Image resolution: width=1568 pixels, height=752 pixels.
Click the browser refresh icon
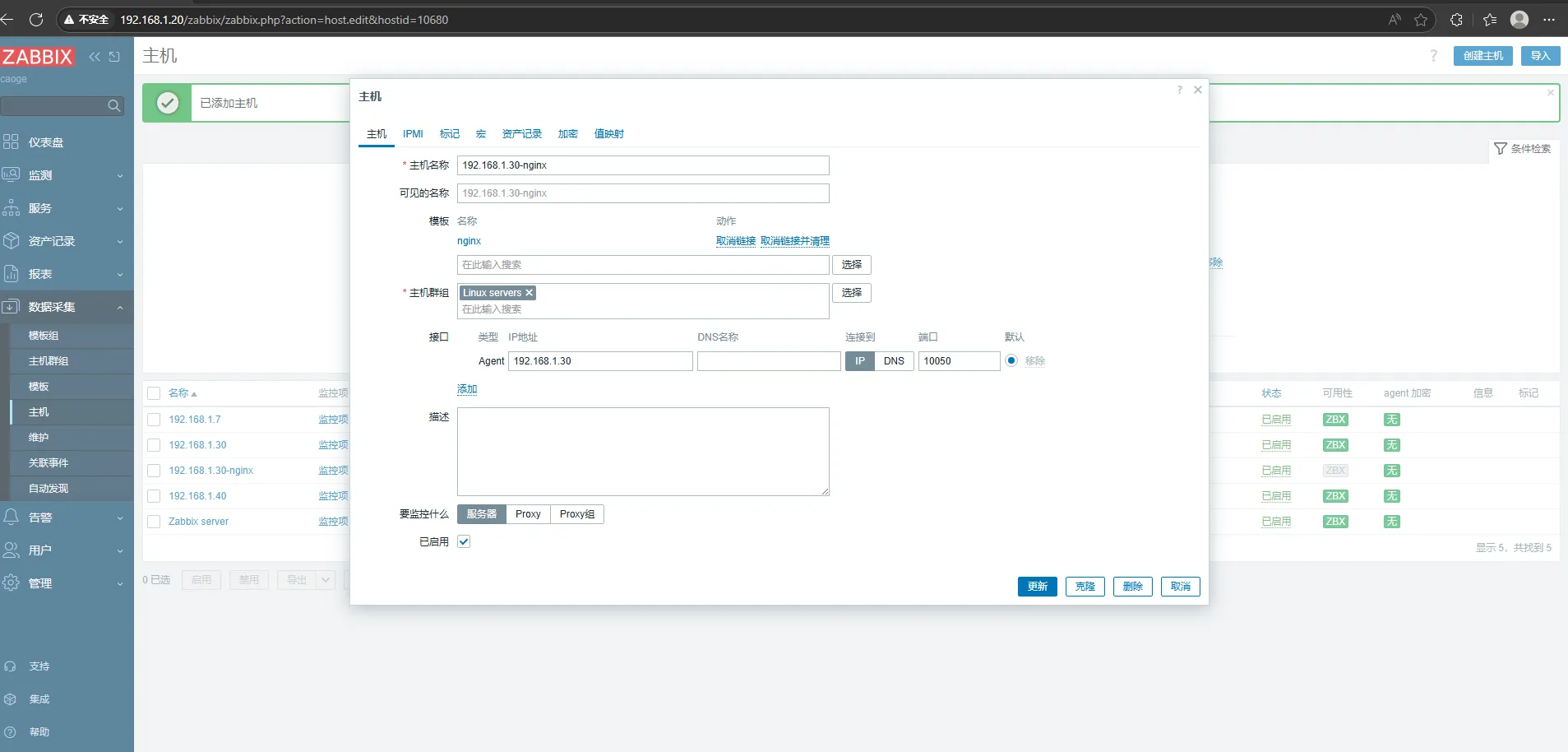(x=36, y=20)
